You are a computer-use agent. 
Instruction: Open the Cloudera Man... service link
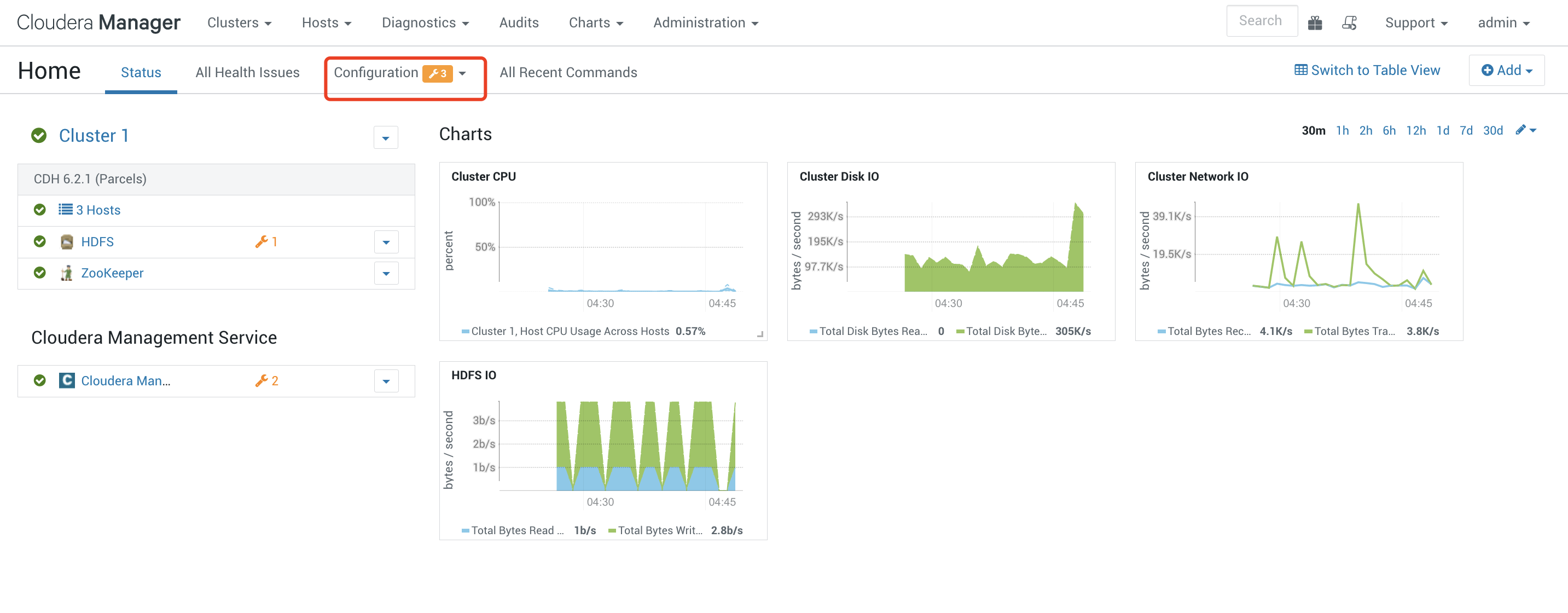tap(125, 380)
